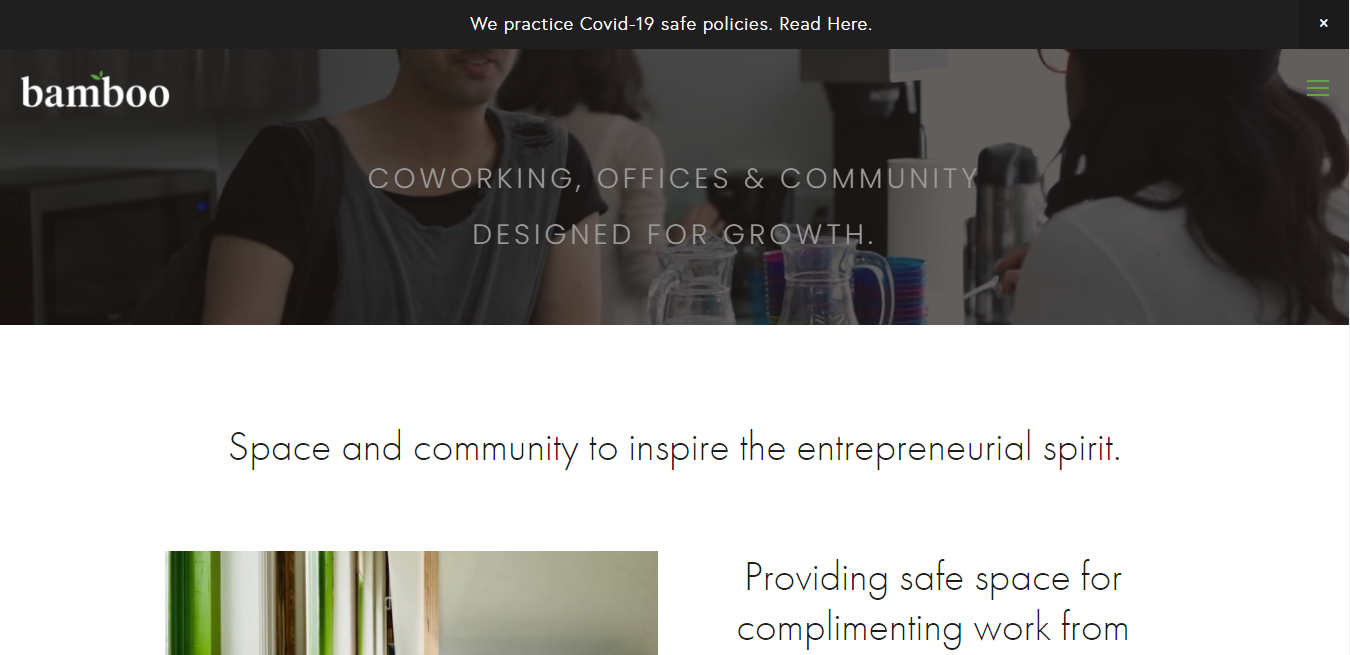Select the "COWORKING, OFFICES & COMMUNITY" heading
Viewport: 1350px width, 655px height.
674,179
